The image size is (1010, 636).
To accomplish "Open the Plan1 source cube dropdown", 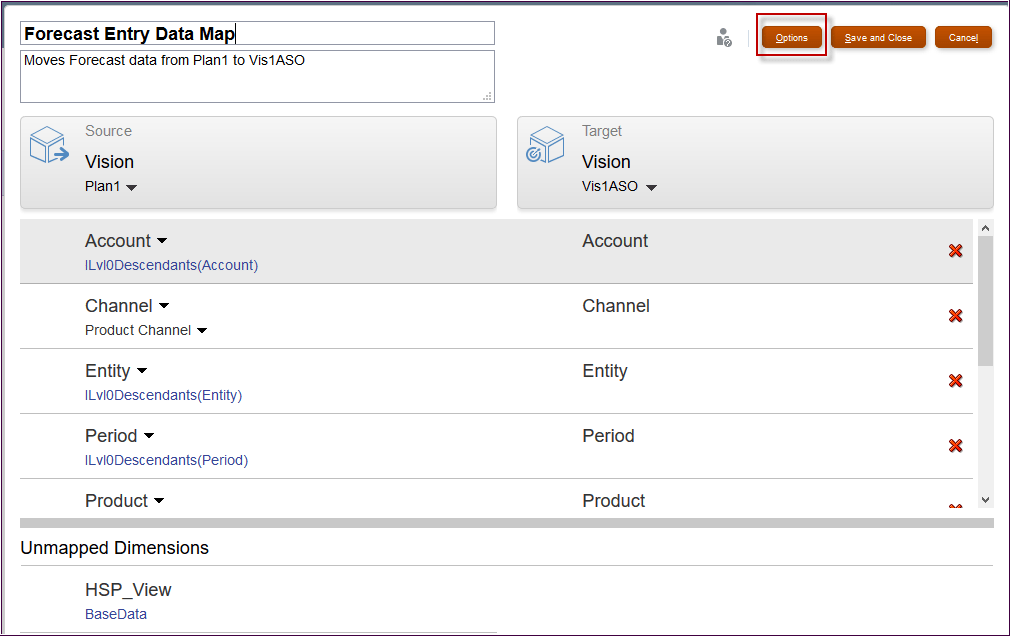I will tap(131, 188).
